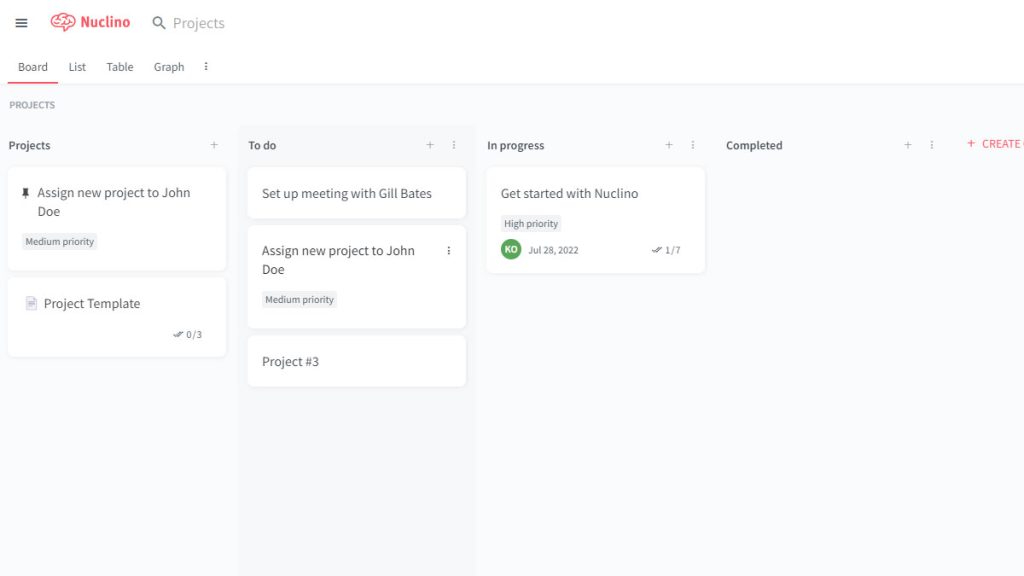
Task: Click the Nuclino brain logo
Action: pos(63,22)
